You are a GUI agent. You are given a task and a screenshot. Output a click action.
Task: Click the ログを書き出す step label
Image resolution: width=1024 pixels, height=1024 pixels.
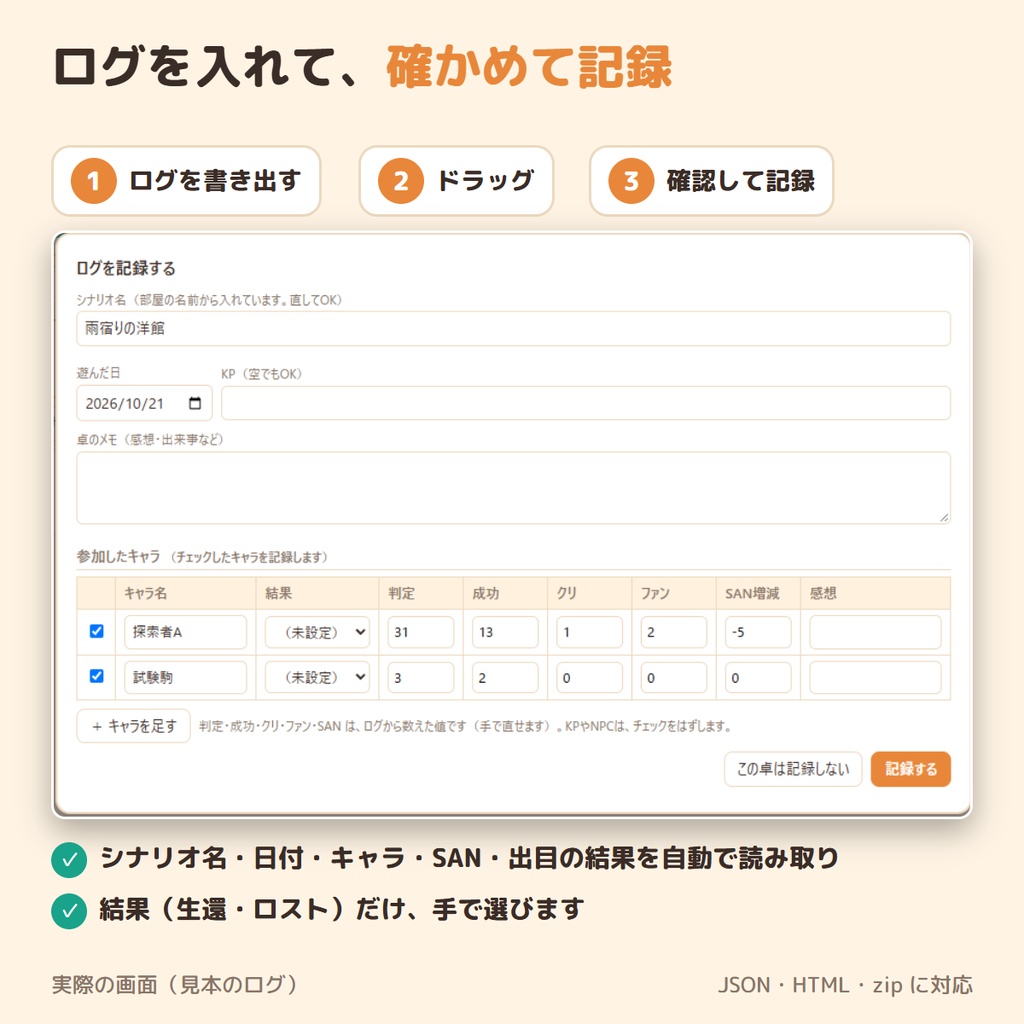216,181
